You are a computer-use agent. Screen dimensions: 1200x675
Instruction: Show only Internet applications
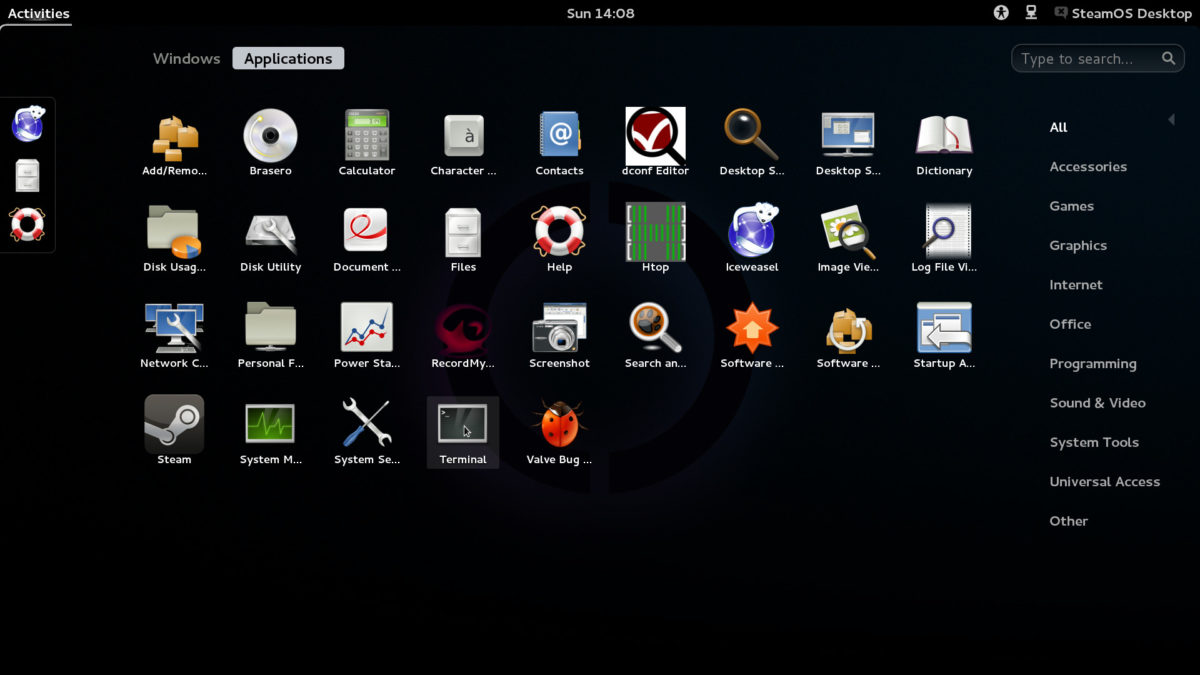(1076, 284)
